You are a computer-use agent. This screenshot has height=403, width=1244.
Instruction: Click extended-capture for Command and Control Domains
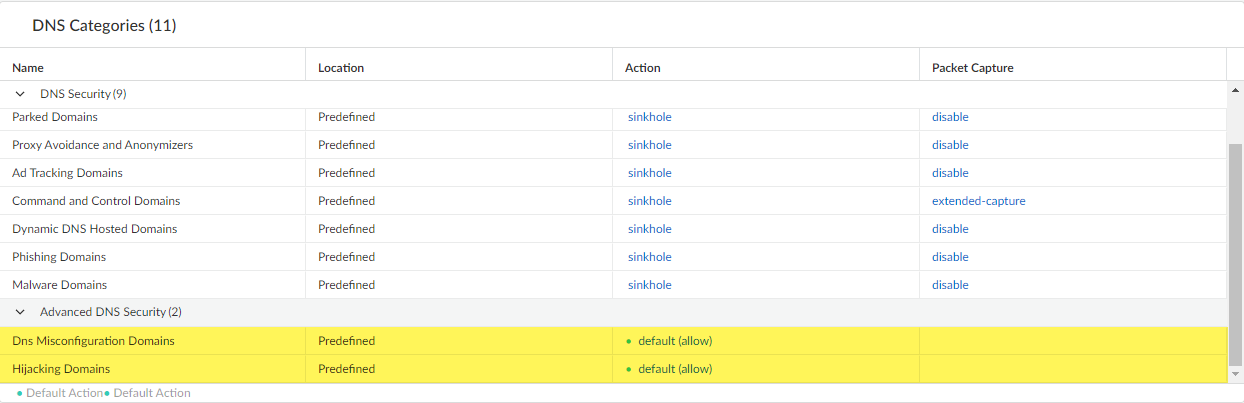pyautogui.click(x=978, y=201)
